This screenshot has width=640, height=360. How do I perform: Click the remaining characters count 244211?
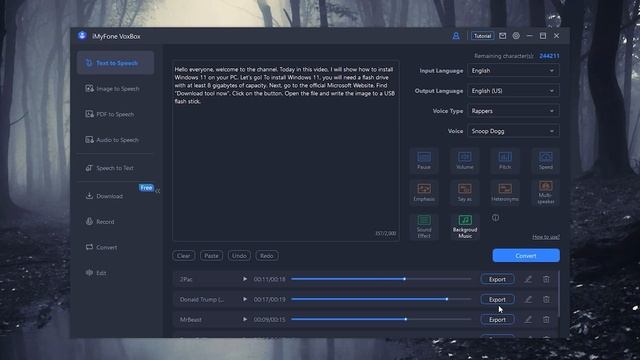click(549, 56)
